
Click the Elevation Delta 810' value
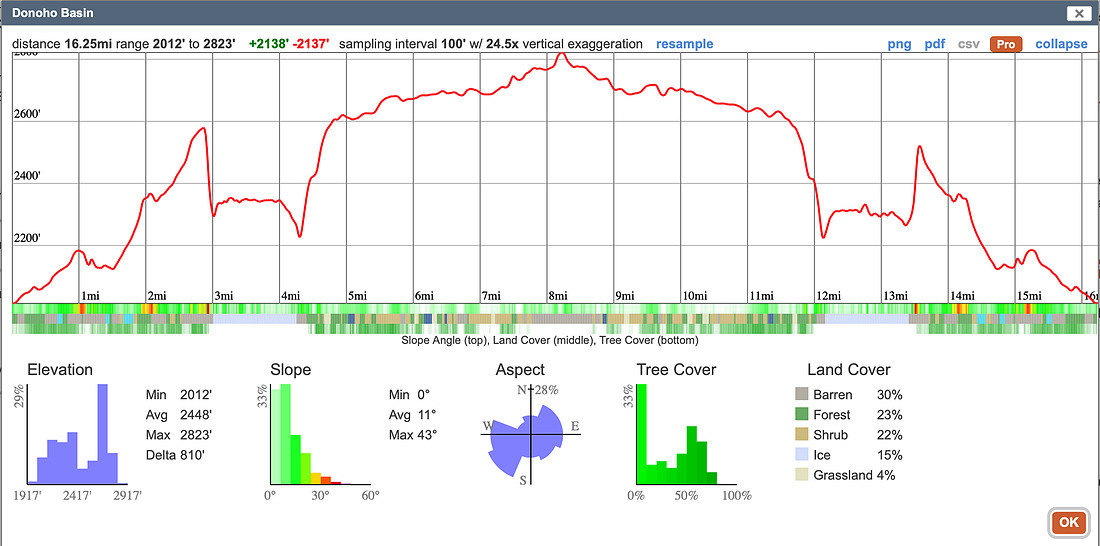[x=192, y=455]
